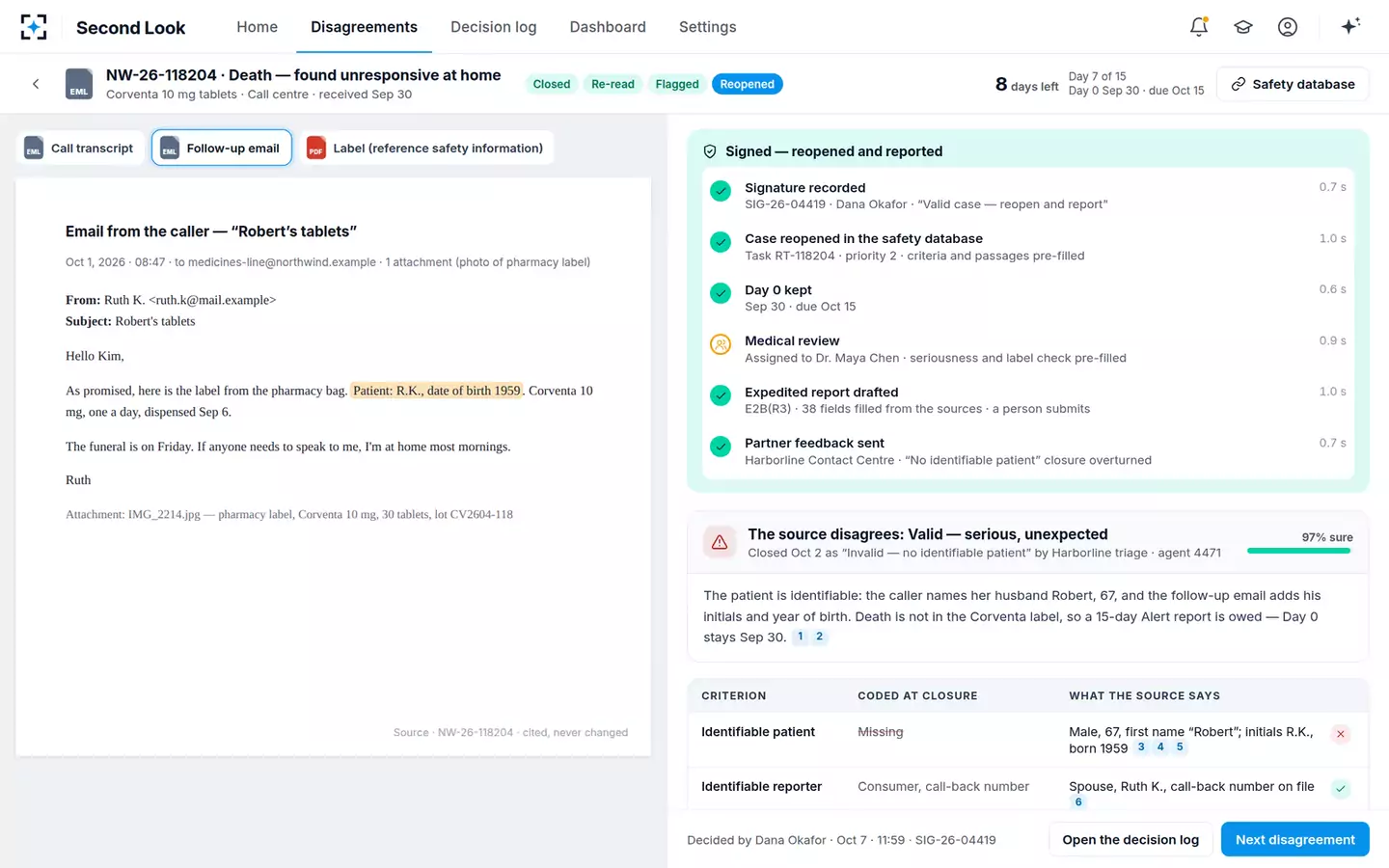Click the red X on Identifiable patient row
1389x868 pixels.
[x=1340, y=734]
